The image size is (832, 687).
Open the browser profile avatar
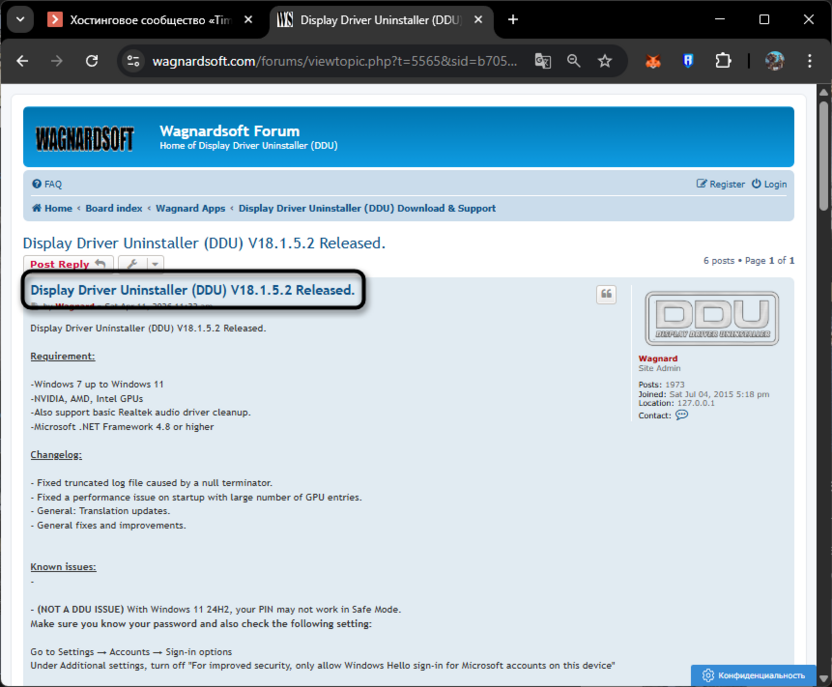[x=774, y=61]
